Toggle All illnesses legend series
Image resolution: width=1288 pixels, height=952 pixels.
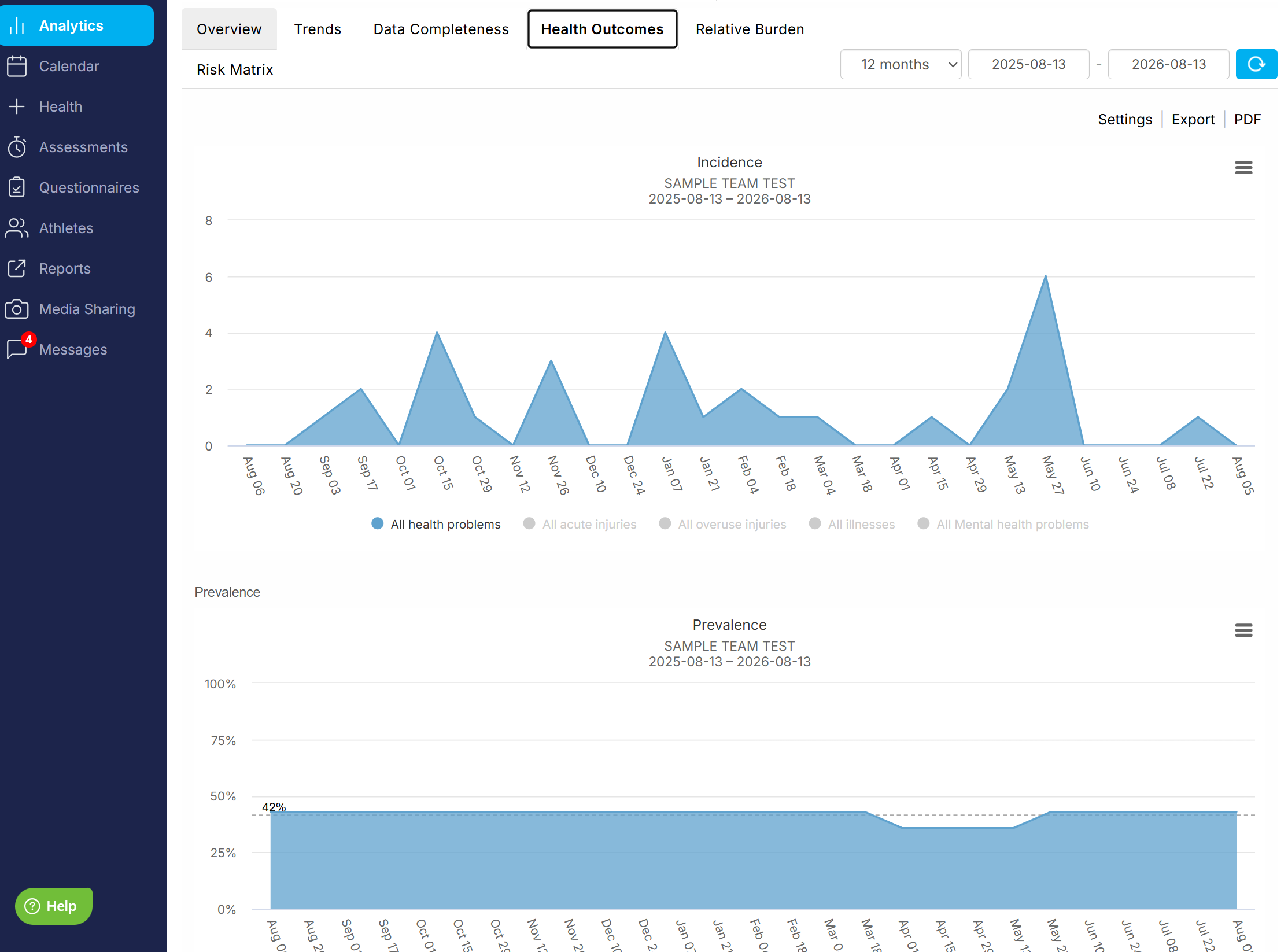click(852, 524)
